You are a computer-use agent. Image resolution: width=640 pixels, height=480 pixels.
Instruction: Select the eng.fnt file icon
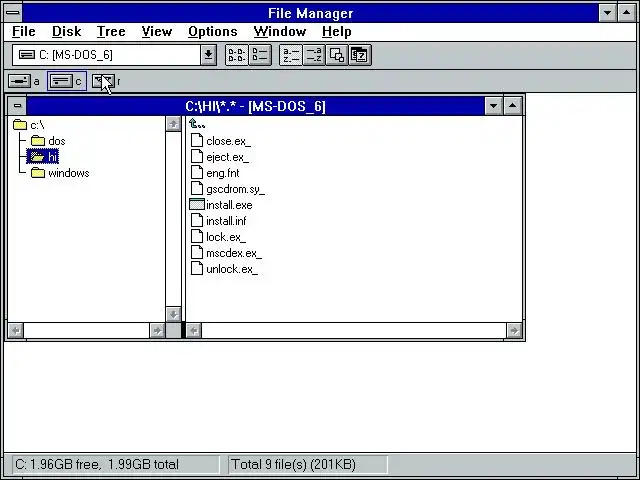click(x=197, y=172)
